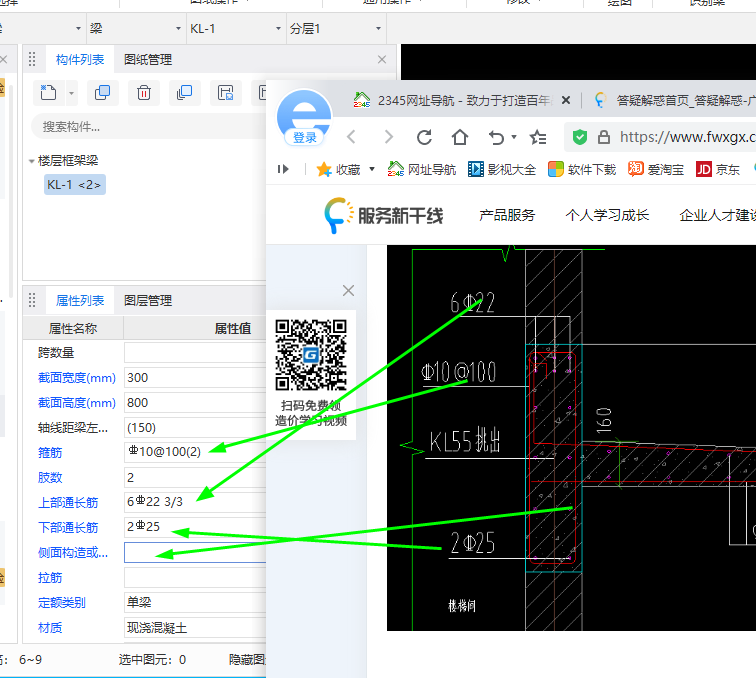Close the QR code popup
756x678 pixels.
pos(348,291)
